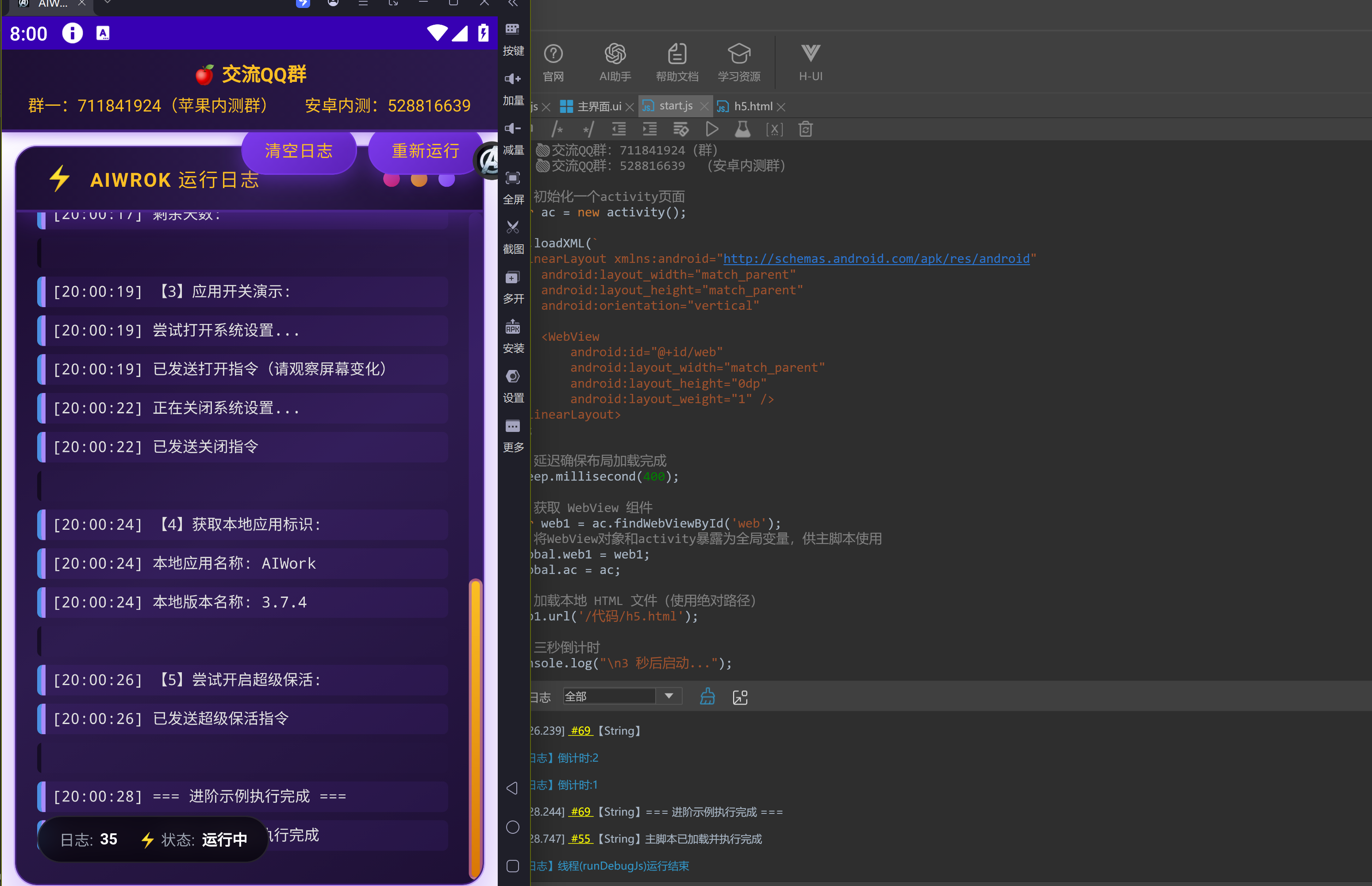1372x886 pixels.
Task: Click the trash refresh icon in editor toolbar
Action: 806,129
